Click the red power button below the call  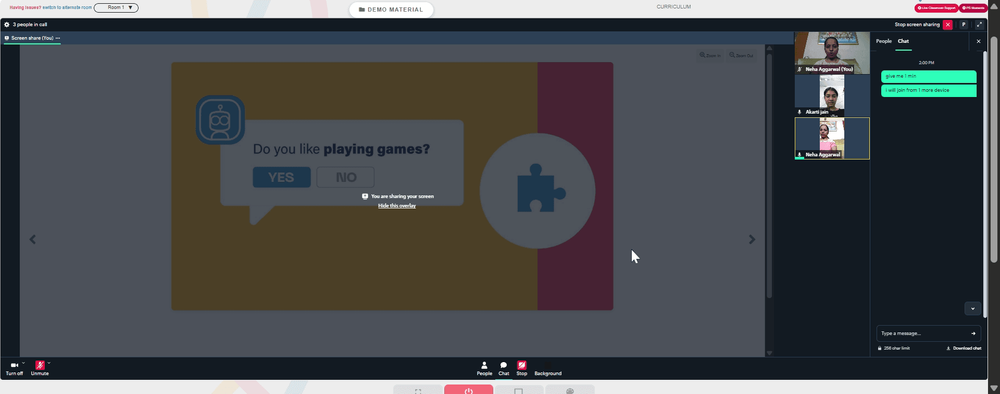click(469, 390)
